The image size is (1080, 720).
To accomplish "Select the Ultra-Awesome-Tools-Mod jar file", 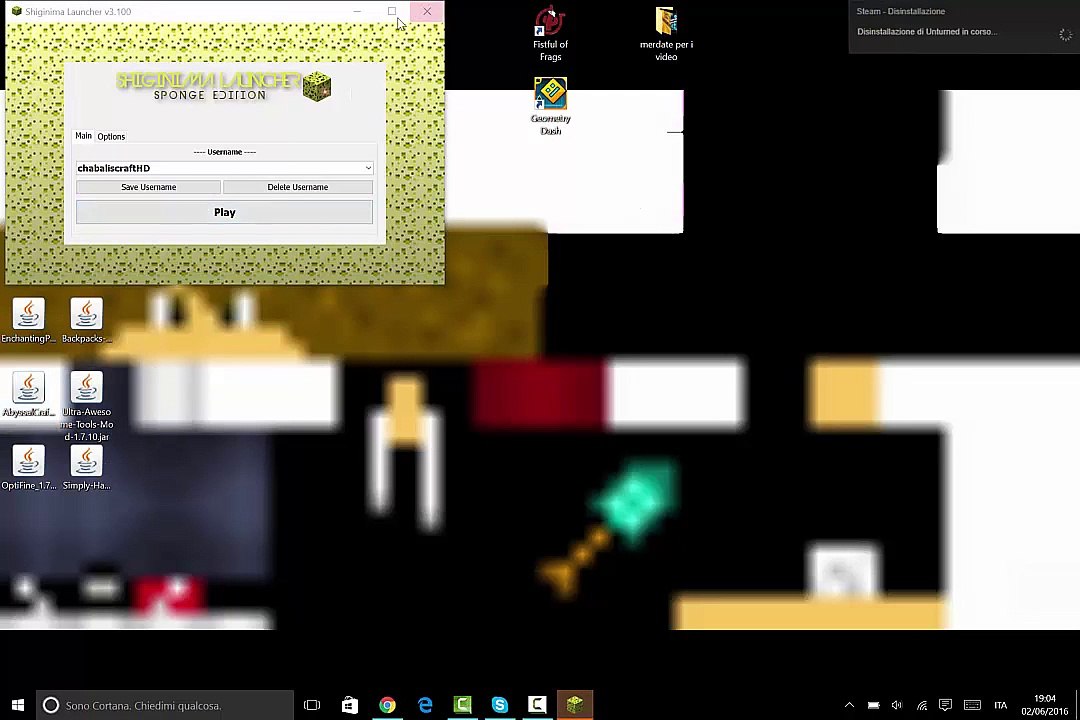I will pos(86,406).
